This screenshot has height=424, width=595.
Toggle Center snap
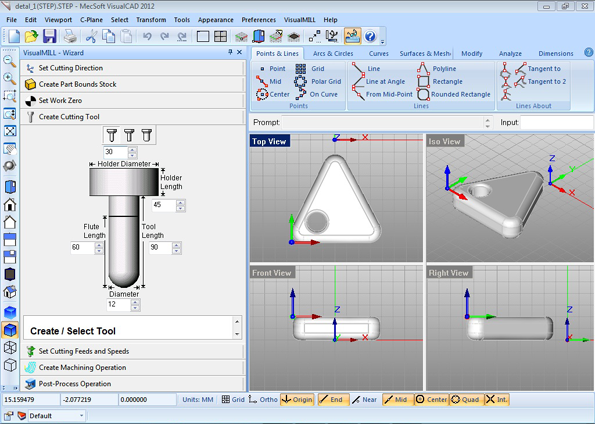431,399
